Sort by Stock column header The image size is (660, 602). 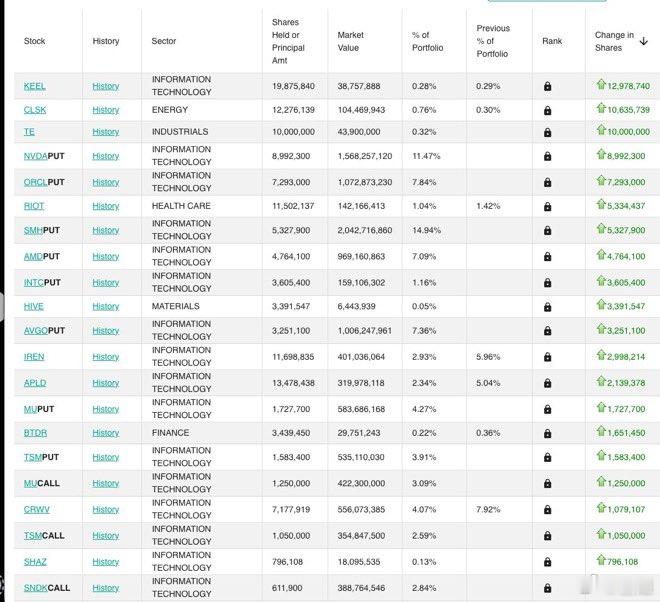35,41
